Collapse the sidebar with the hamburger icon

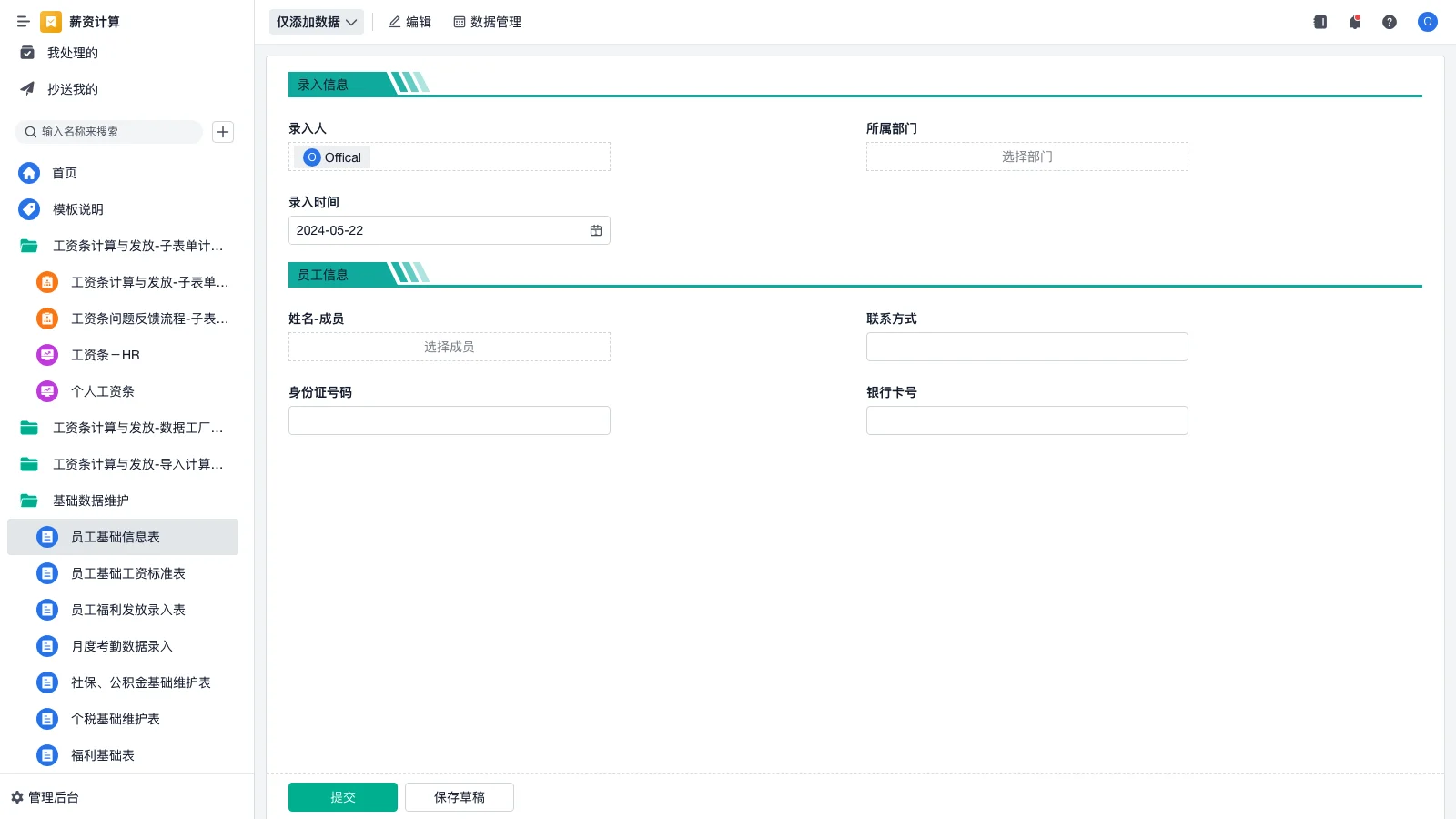pyautogui.click(x=24, y=22)
